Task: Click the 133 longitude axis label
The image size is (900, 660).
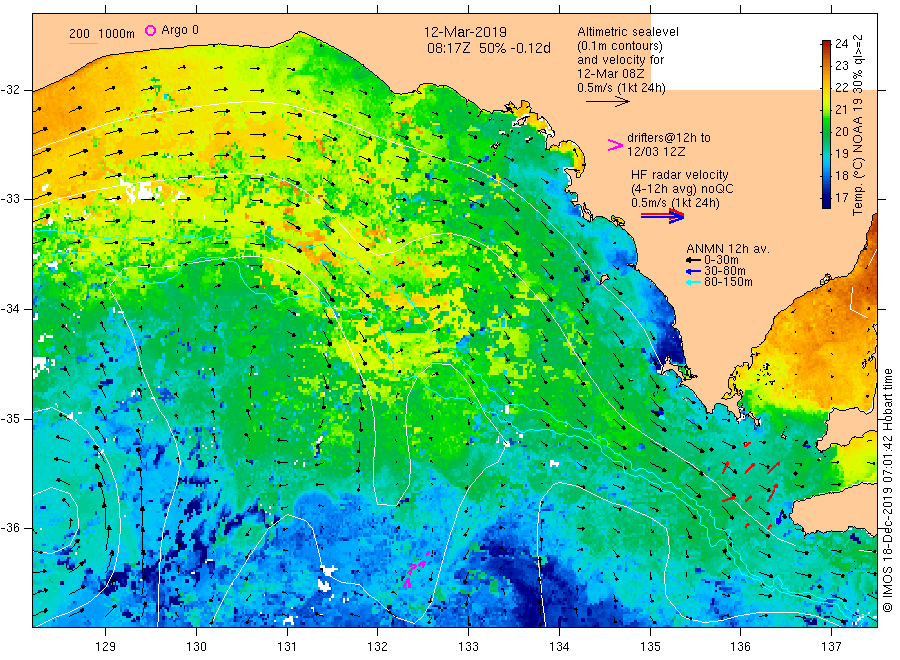Action: click(x=468, y=647)
